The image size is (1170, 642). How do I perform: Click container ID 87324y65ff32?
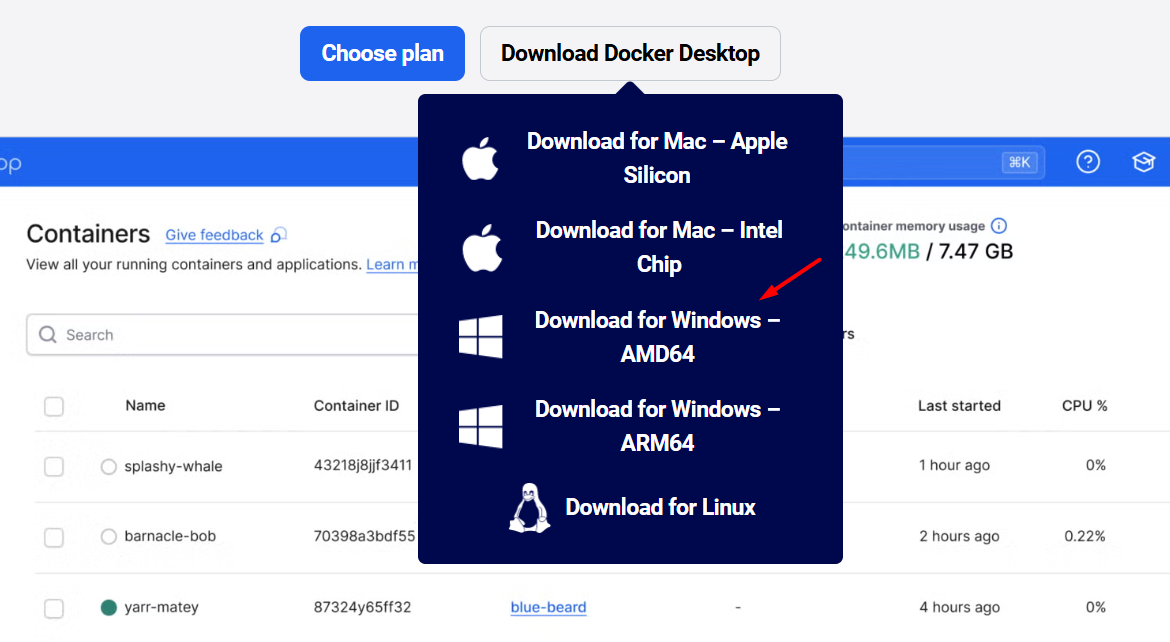coord(362,607)
